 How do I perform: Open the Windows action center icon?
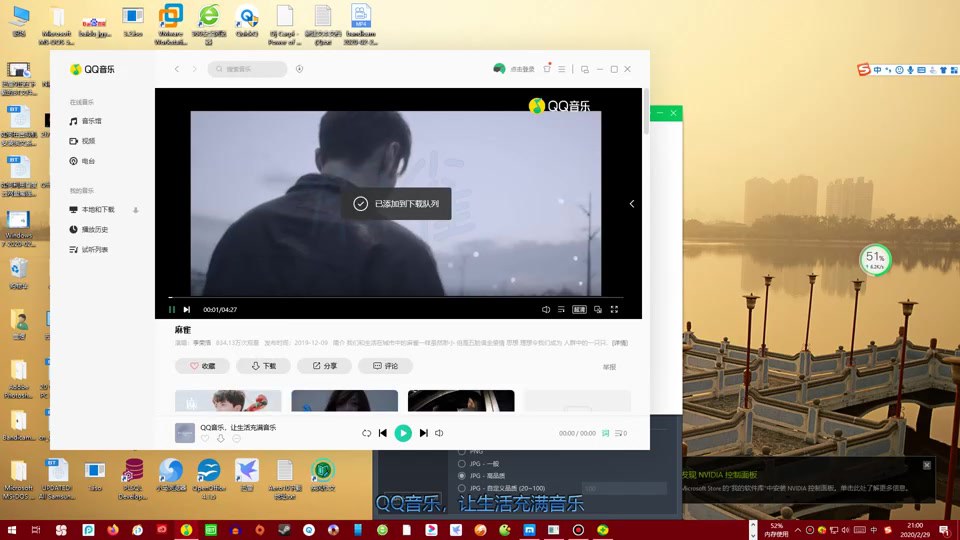pos(945,530)
